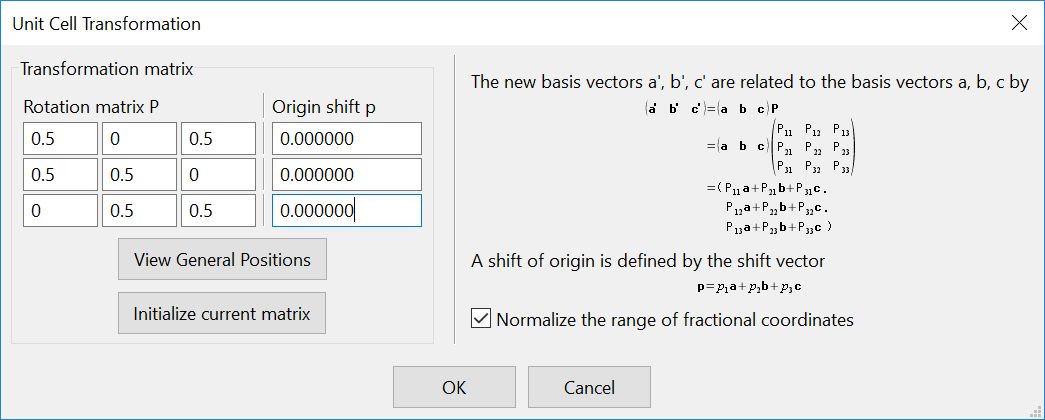
Task: Click the third origin shift p field
Action: click(x=345, y=211)
